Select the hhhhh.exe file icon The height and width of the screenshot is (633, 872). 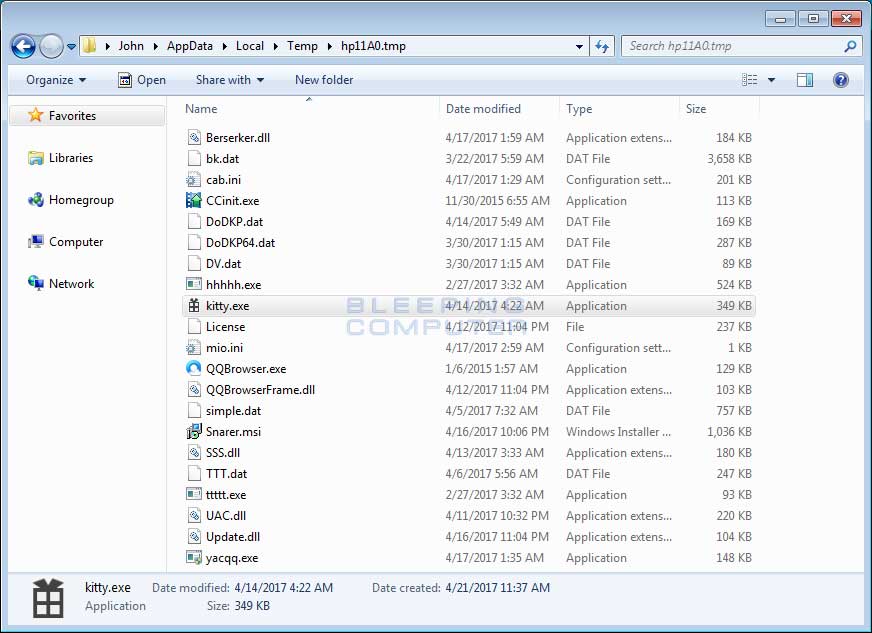[194, 284]
